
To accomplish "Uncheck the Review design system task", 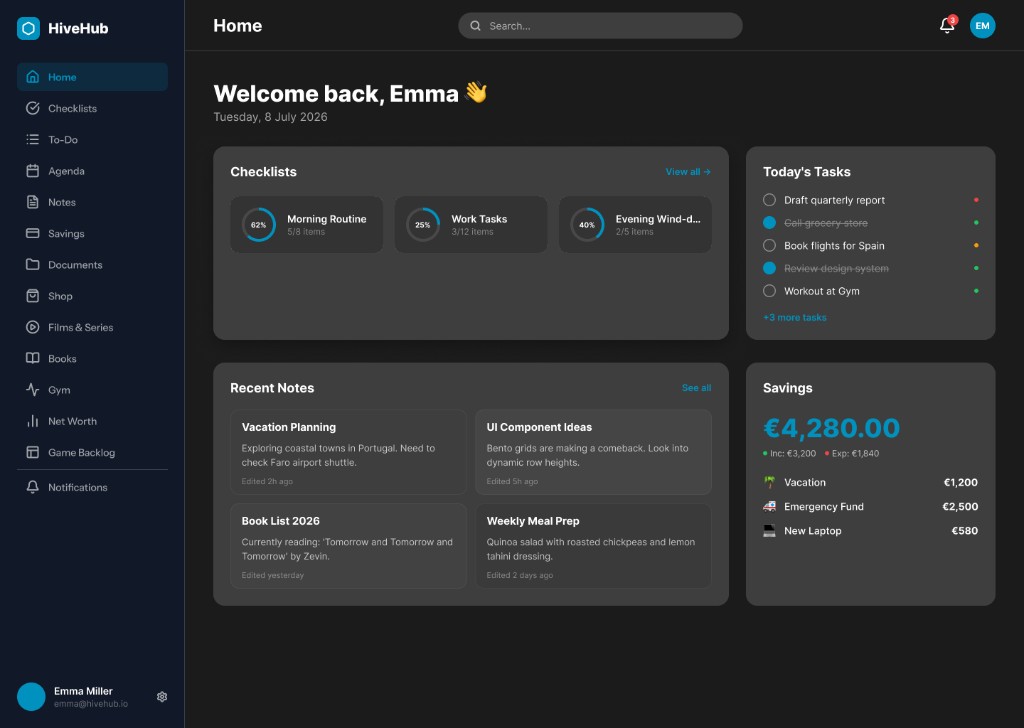I will [769, 268].
